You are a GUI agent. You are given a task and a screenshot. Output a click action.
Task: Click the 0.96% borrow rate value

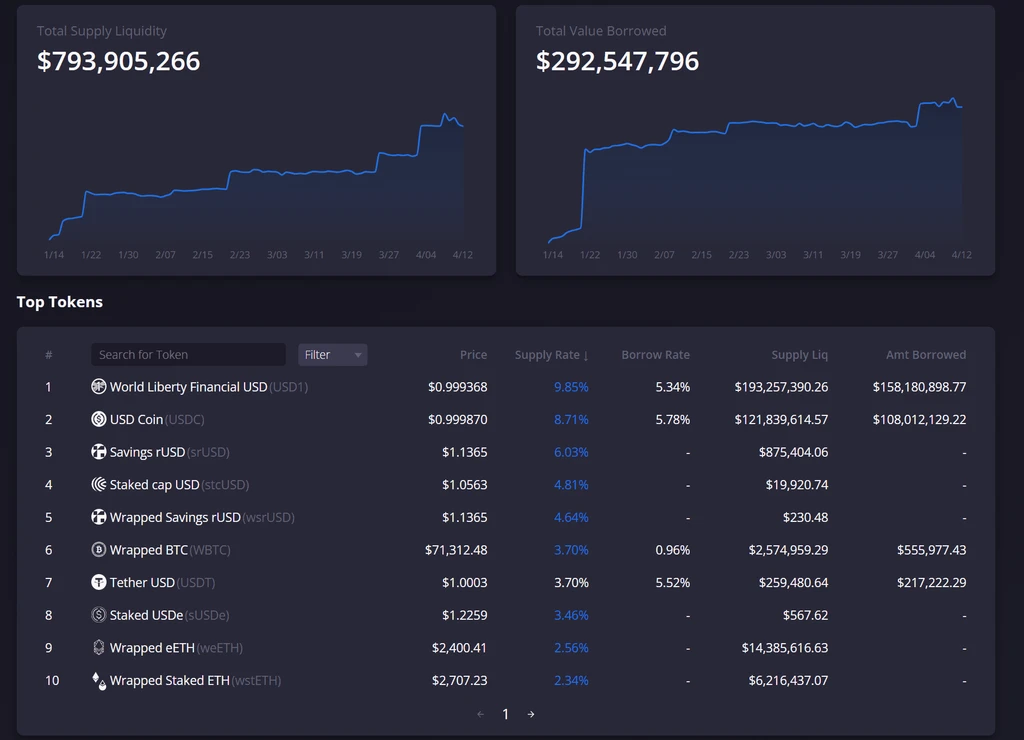673,550
